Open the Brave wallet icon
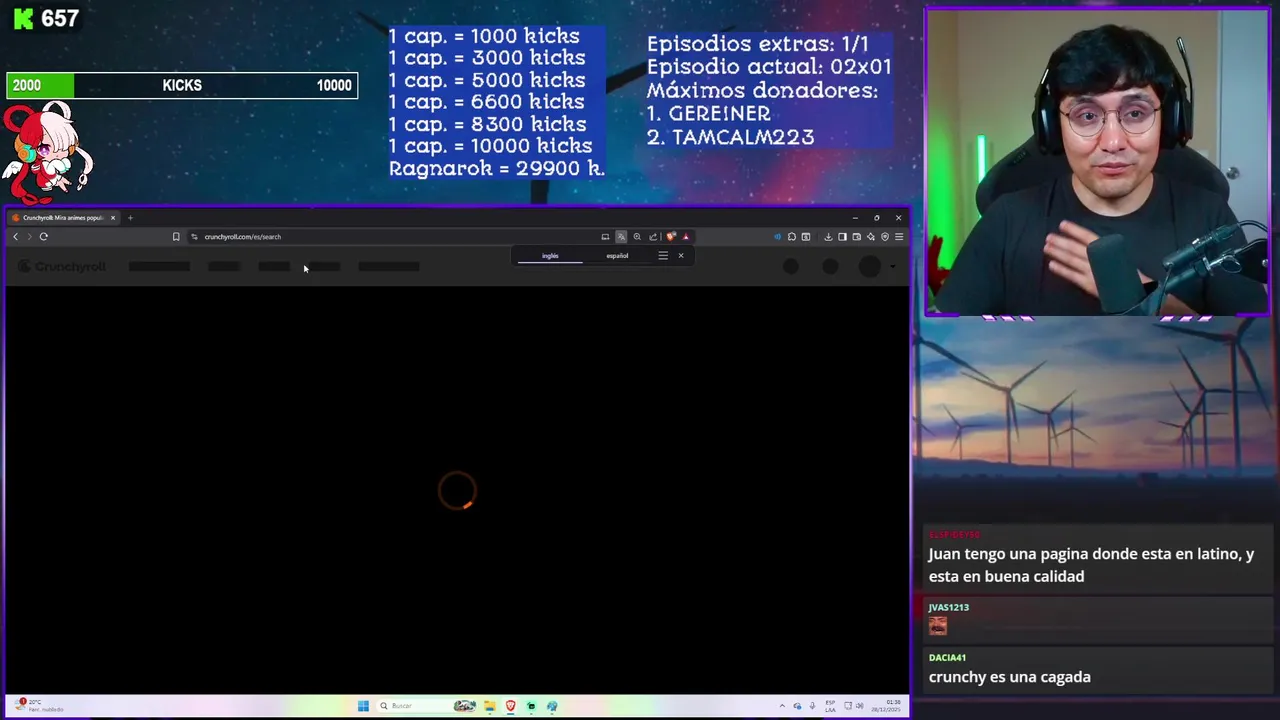 tap(857, 237)
